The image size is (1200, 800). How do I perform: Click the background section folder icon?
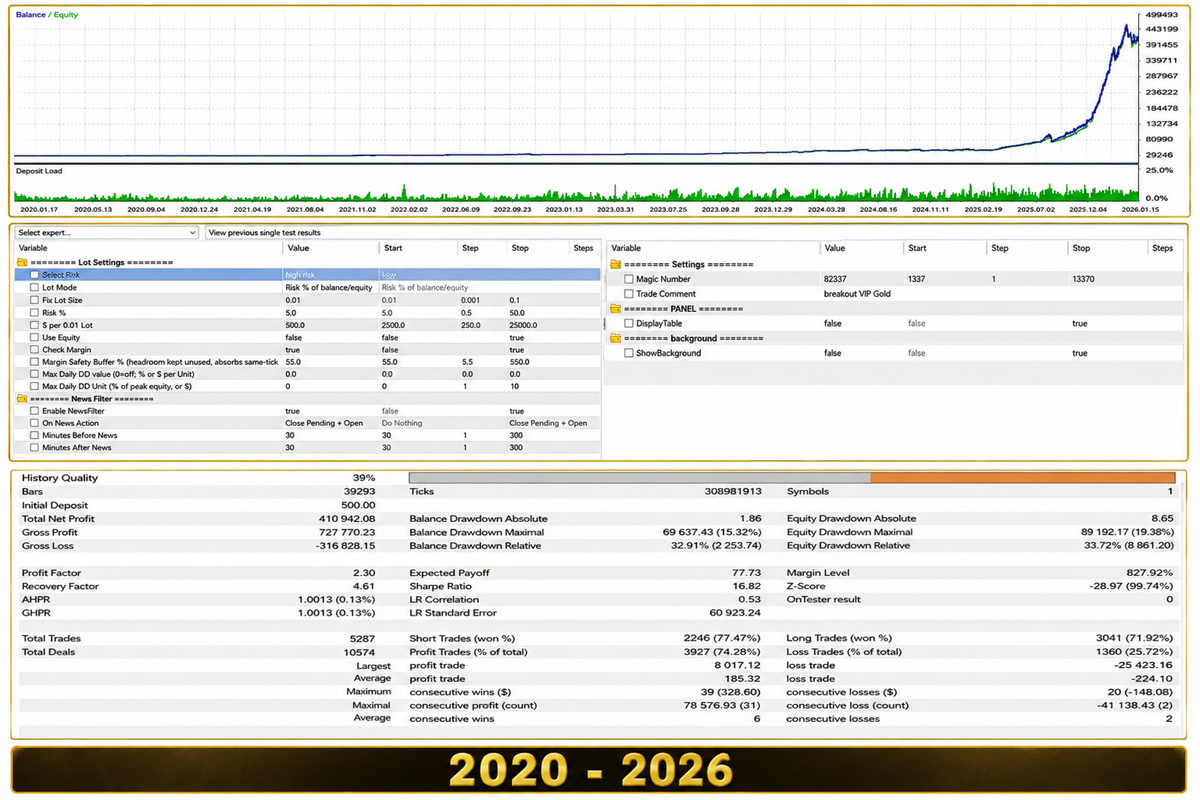[x=616, y=339]
